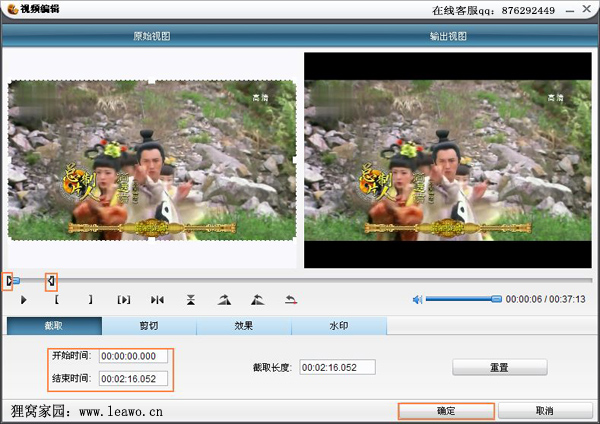The height and width of the screenshot is (424, 600).
Task: Click the output view video preview
Action: coord(448,160)
